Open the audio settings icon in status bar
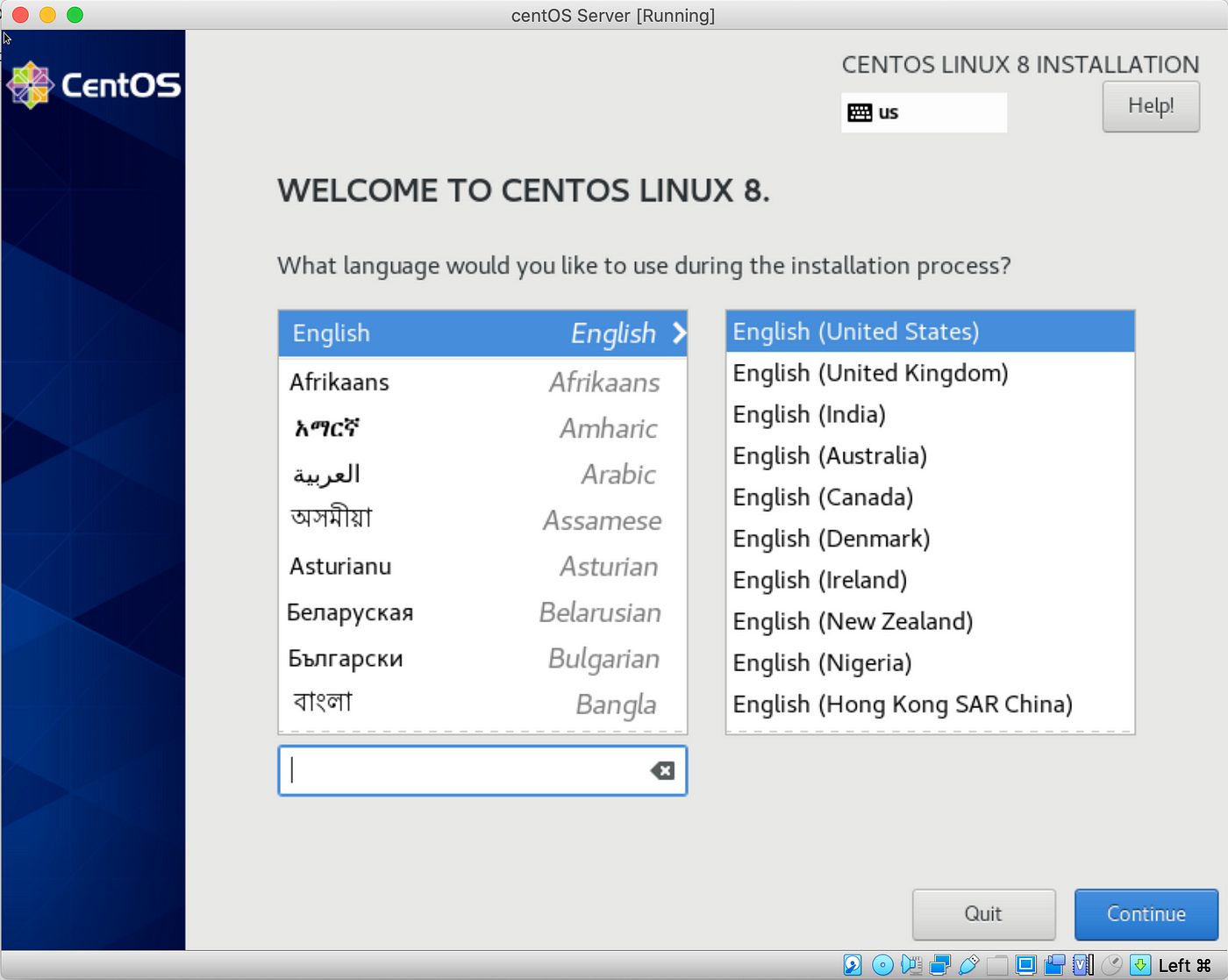Viewport: 1228px width, 980px height. (911, 965)
